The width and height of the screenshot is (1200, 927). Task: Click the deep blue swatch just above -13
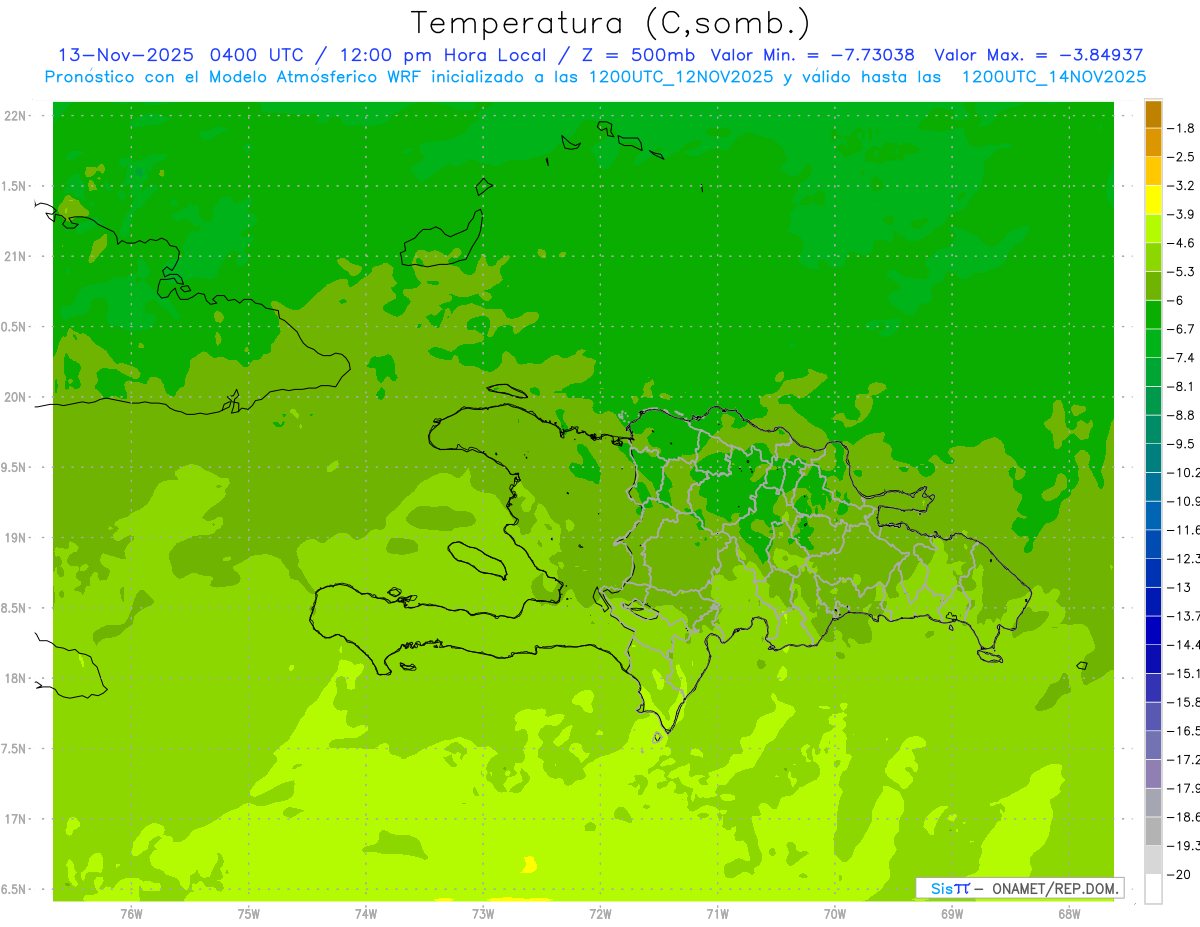[x=1153, y=572]
